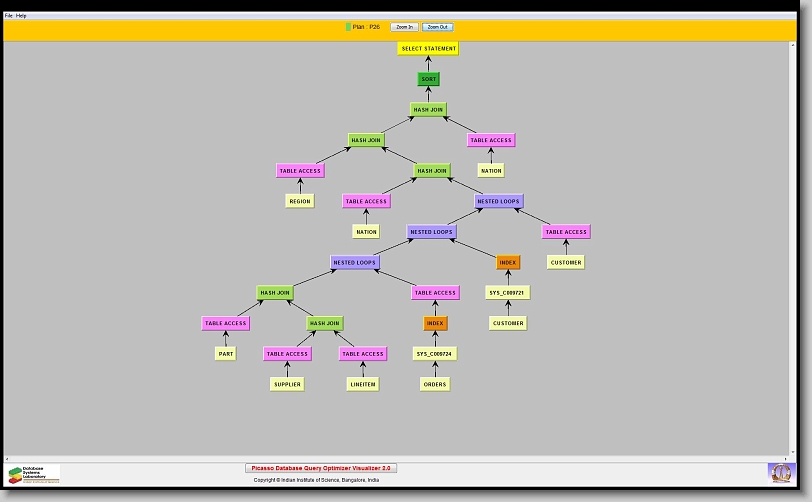
Task: Select the INDEX node above SYS_C009724
Action: [435, 323]
